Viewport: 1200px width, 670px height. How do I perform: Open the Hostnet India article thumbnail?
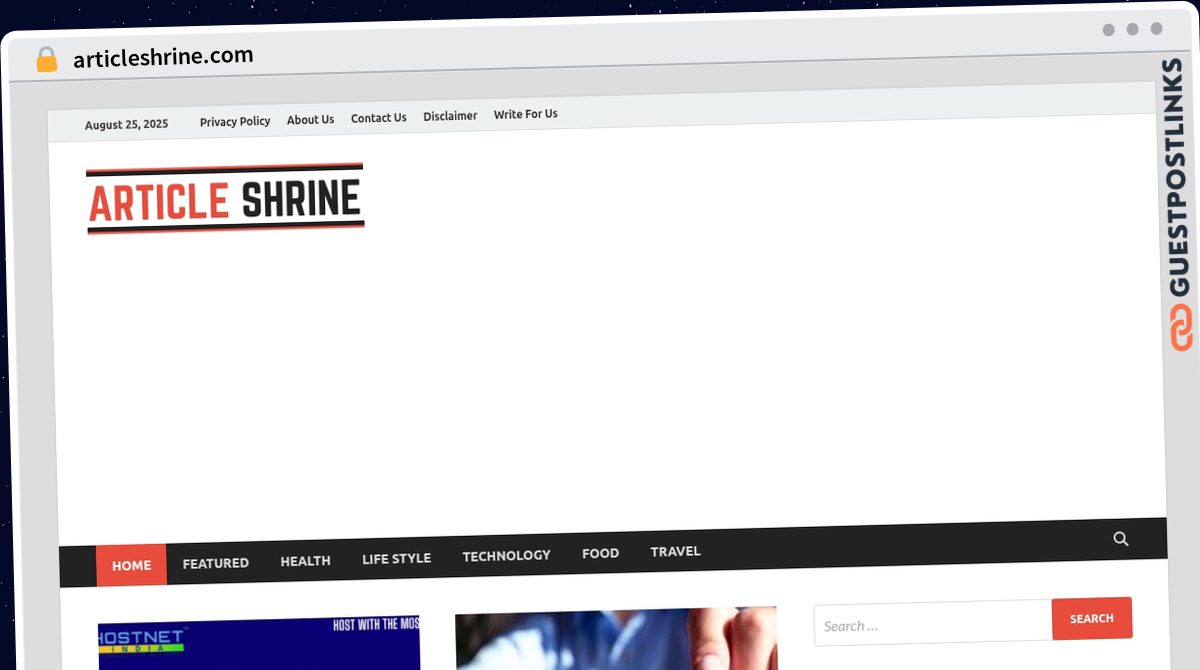259,643
